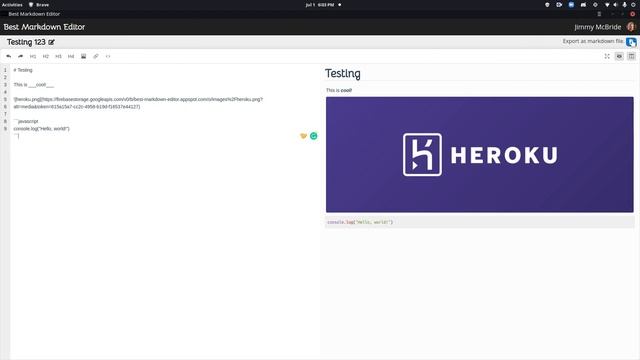This screenshot has height=360, width=640.
Task: Click the blue export markdown file button
Action: [x=631, y=42]
